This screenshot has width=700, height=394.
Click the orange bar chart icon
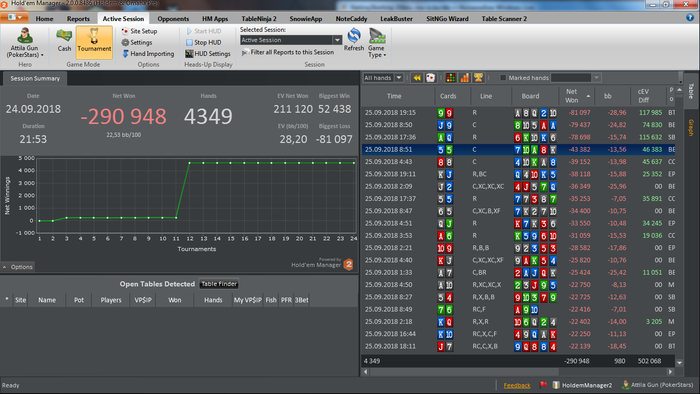[465, 78]
